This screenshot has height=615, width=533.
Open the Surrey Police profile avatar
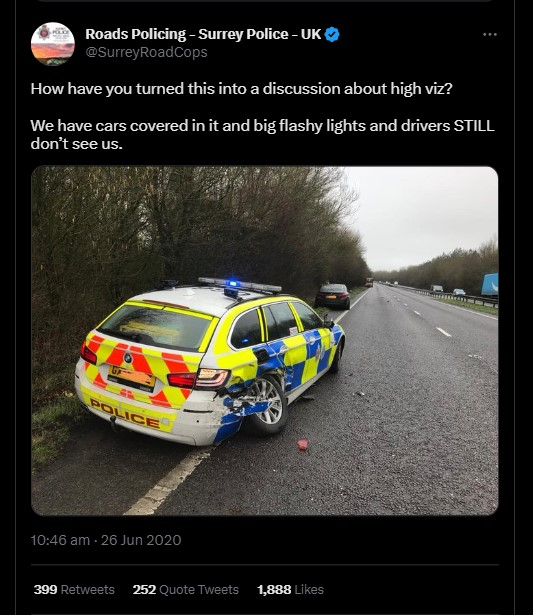point(53,44)
